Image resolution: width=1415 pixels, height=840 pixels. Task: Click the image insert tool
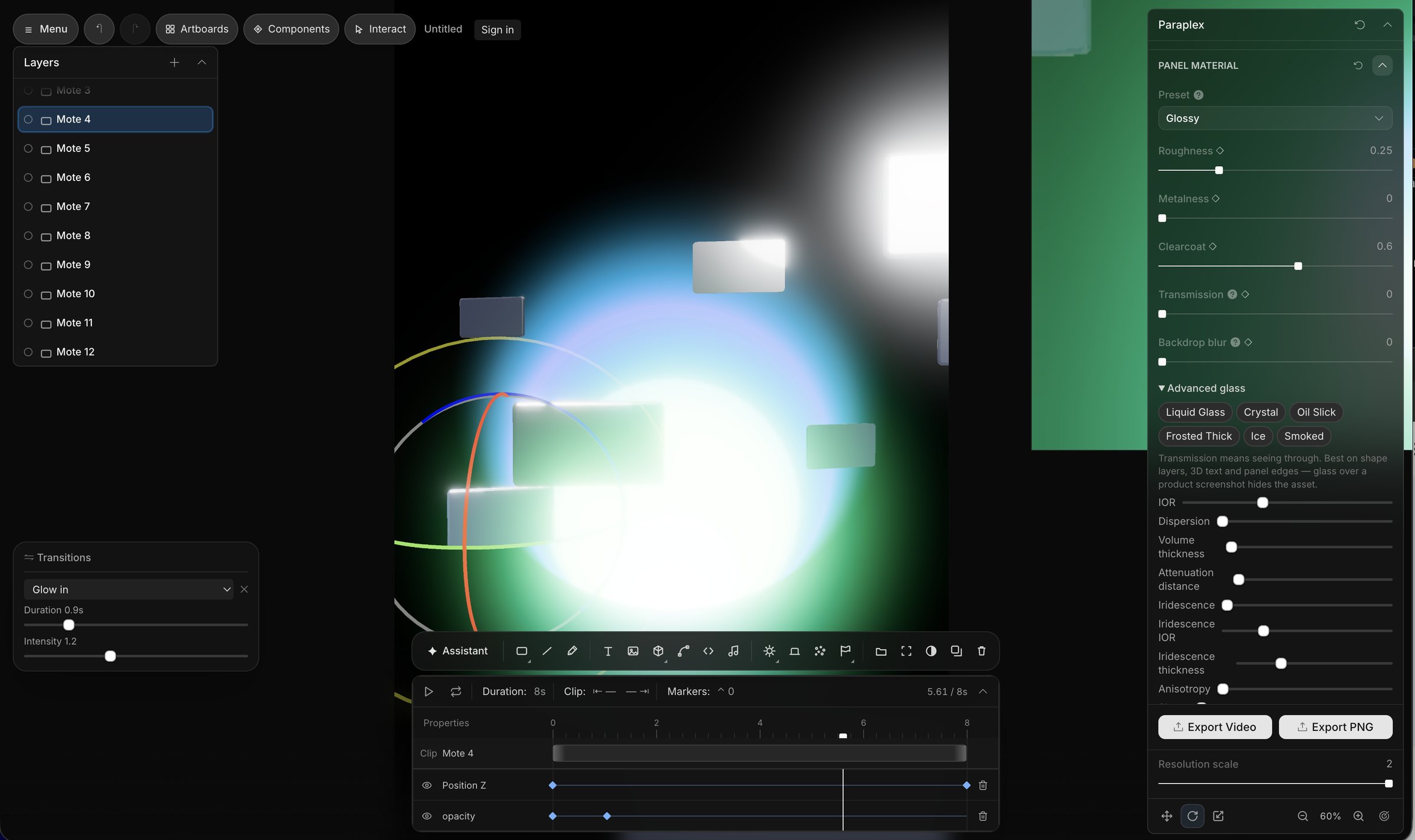click(x=633, y=651)
